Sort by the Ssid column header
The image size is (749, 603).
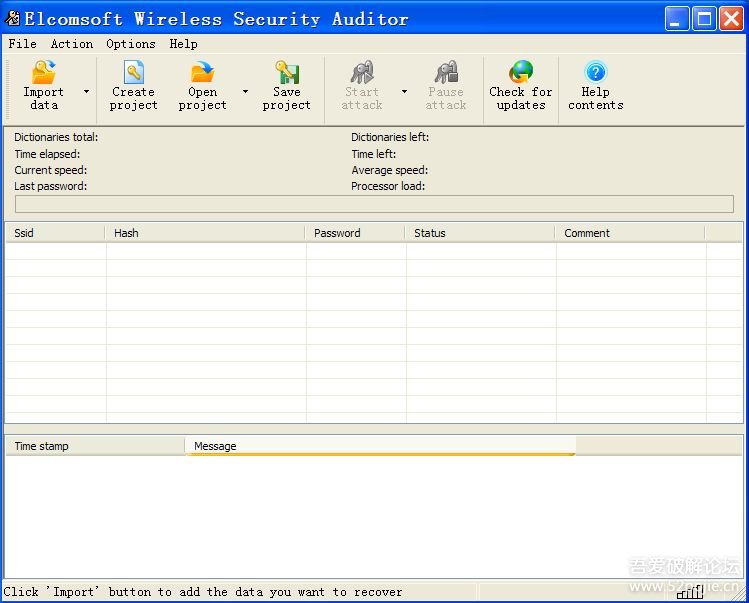55,233
